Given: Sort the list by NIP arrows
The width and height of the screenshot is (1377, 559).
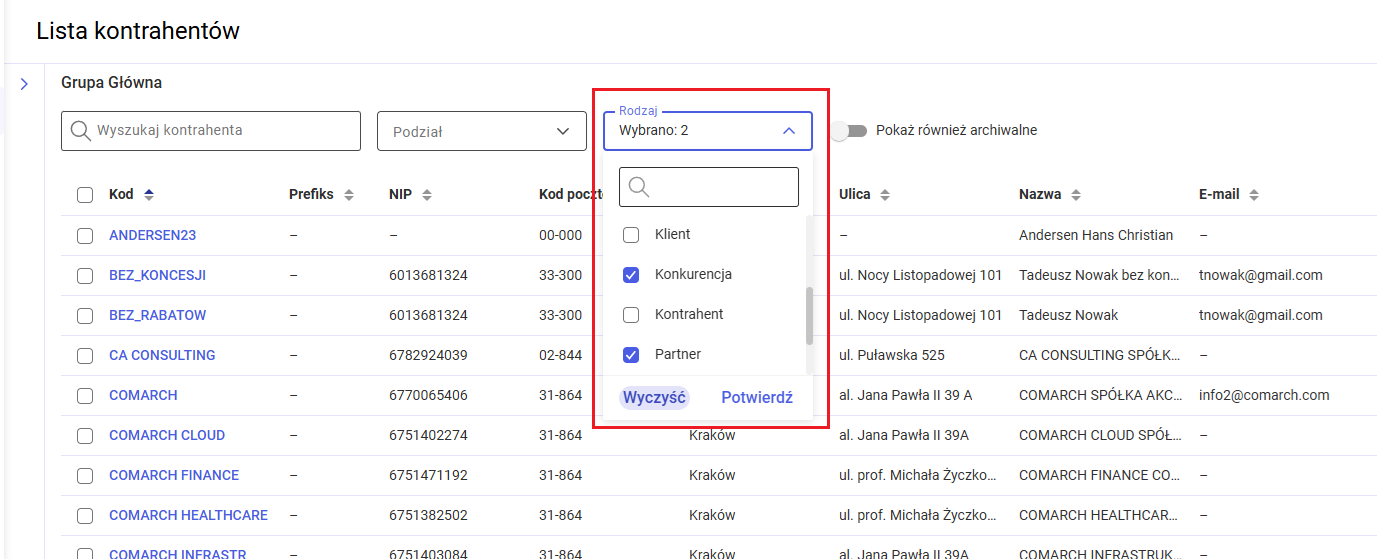Looking at the screenshot, I should tap(427, 195).
